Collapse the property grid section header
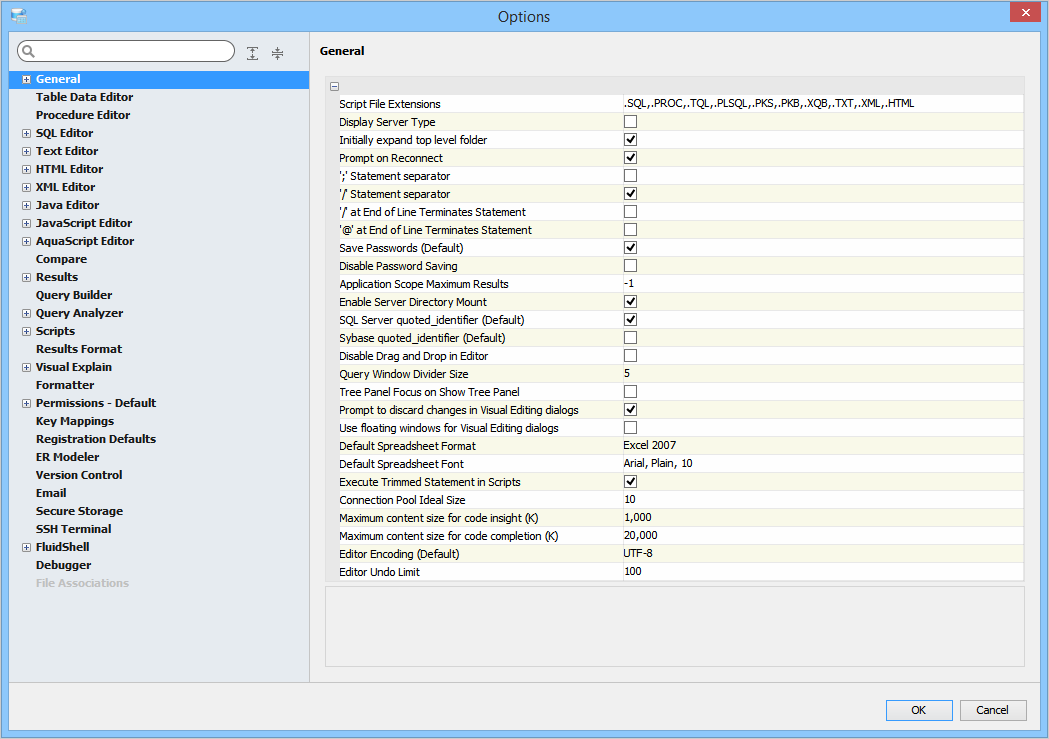This screenshot has width=1049, height=739. (335, 86)
